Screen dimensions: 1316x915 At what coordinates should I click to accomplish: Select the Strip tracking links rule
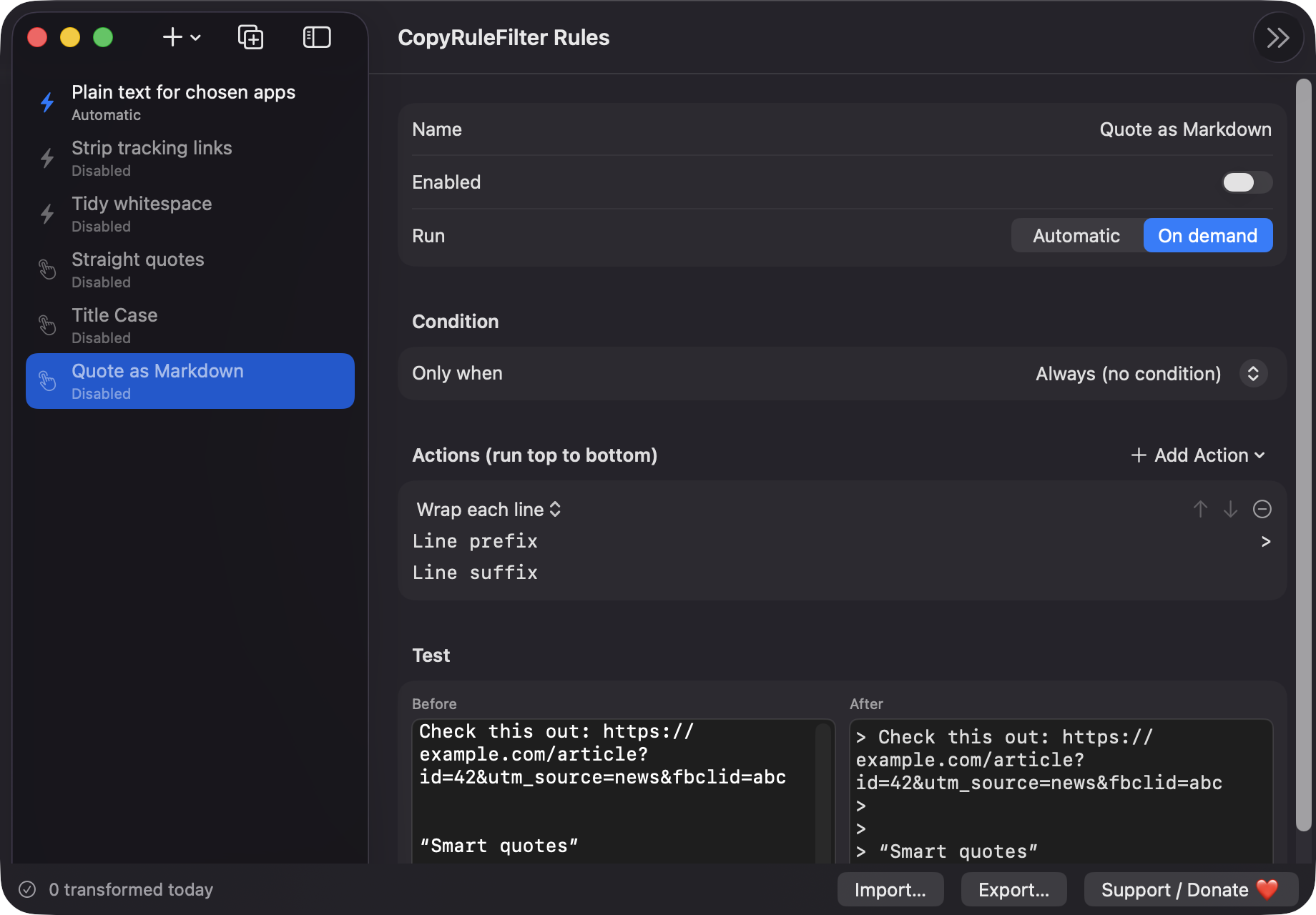click(x=190, y=158)
